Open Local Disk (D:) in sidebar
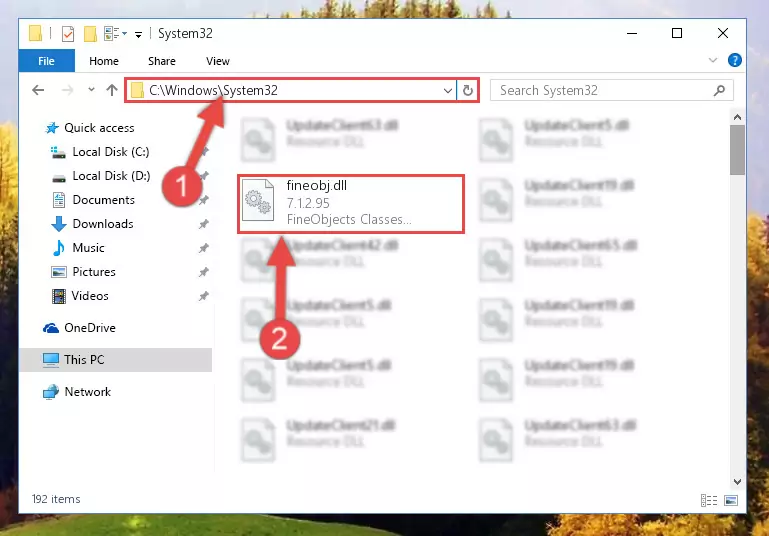The width and height of the screenshot is (769, 536). coord(111,176)
